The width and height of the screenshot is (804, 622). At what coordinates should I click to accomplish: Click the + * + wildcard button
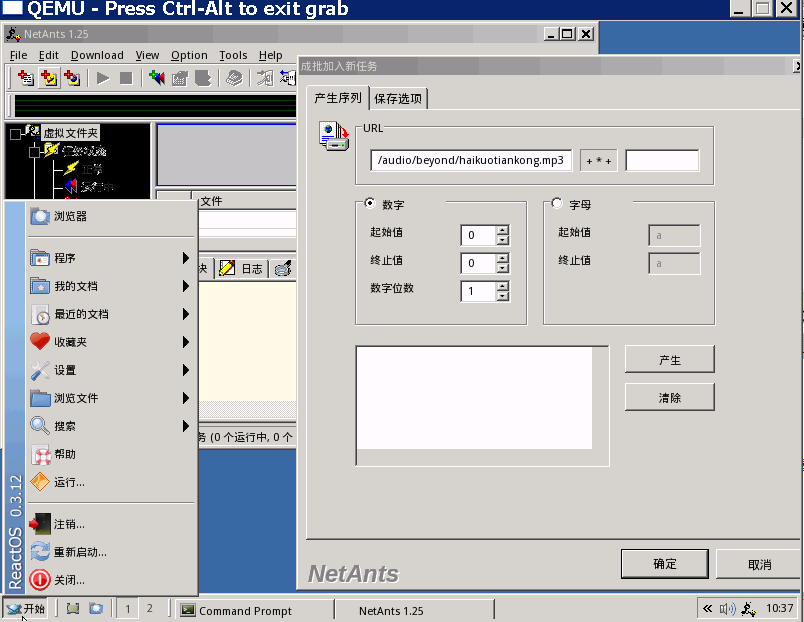598,160
